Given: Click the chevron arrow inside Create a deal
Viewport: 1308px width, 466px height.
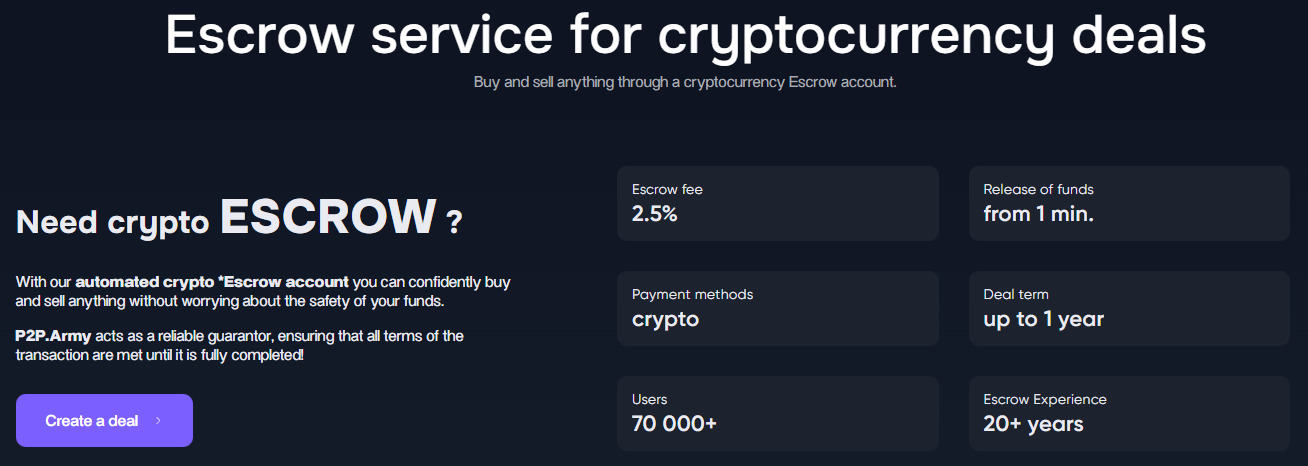Looking at the screenshot, I should point(158,421).
